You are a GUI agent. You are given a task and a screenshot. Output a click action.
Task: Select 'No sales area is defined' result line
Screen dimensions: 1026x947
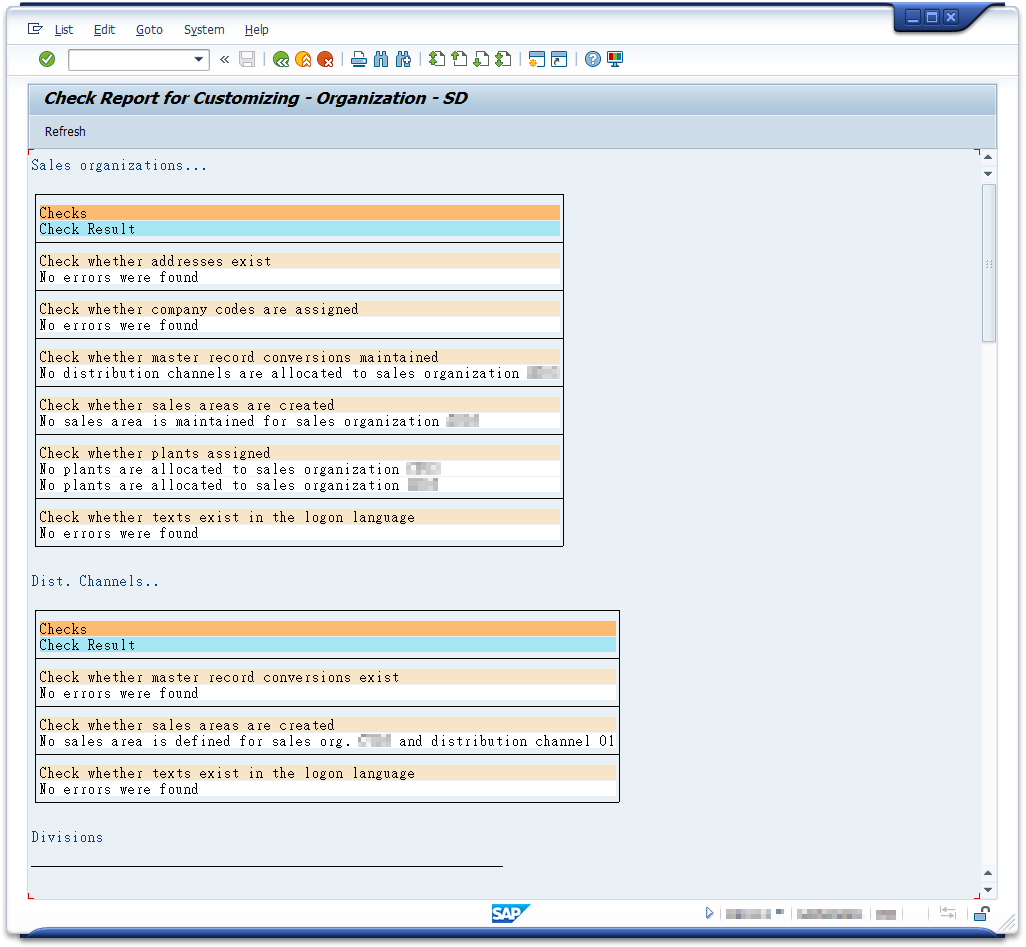pos(327,742)
